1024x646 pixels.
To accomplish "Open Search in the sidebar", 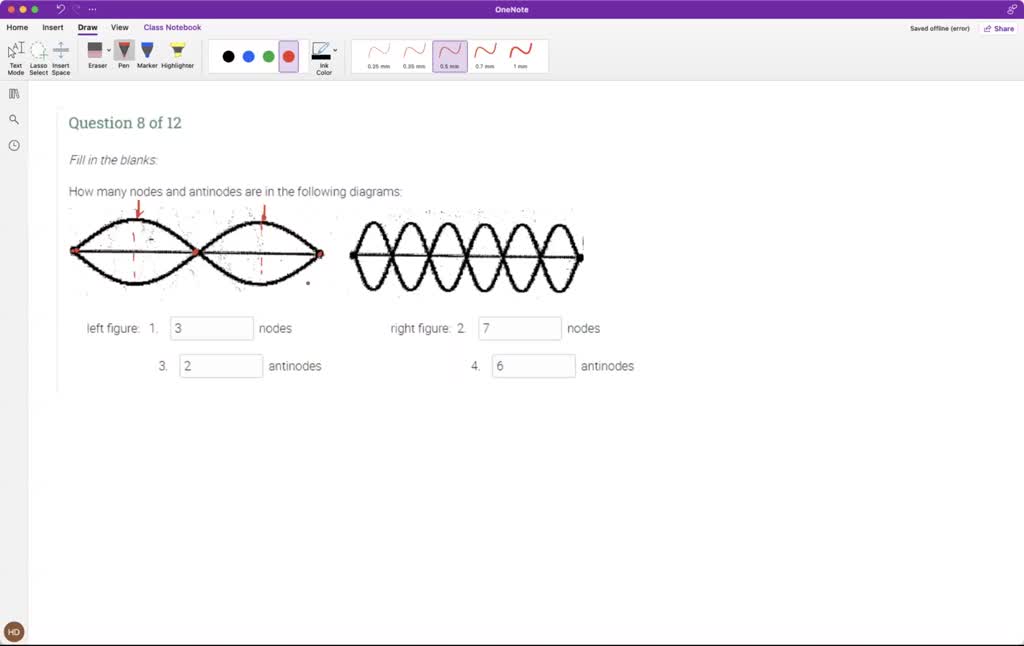I will [13, 118].
